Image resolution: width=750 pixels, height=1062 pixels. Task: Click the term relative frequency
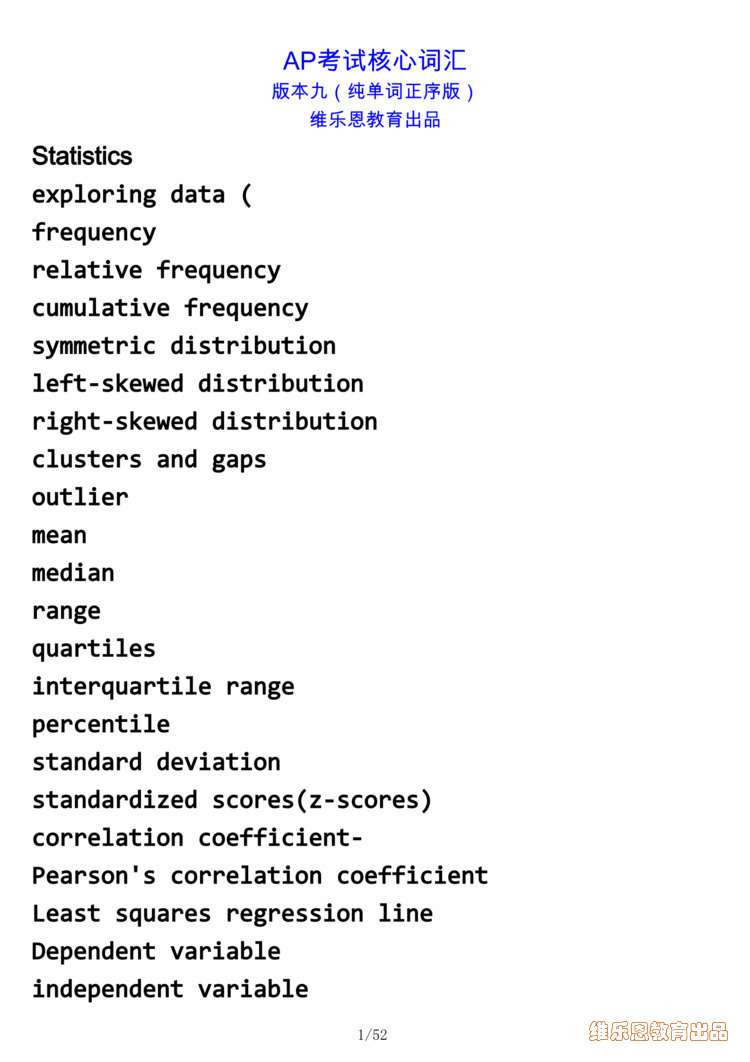tap(157, 270)
